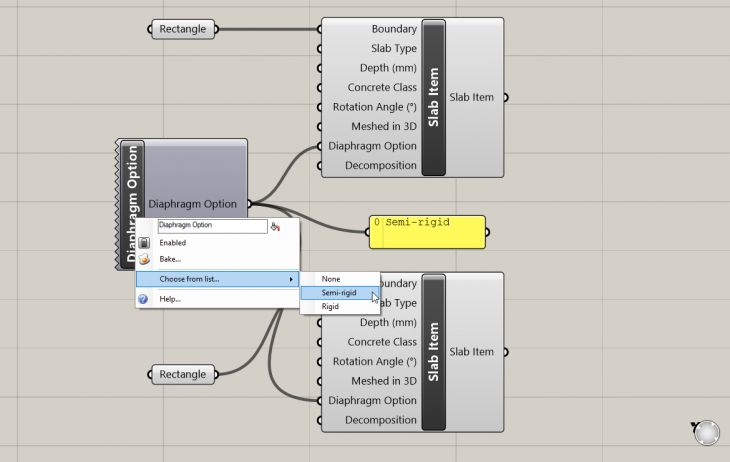Screen dimensions: 730x462
Task: Expand the Choose from list arrow
Action: (291, 279)
